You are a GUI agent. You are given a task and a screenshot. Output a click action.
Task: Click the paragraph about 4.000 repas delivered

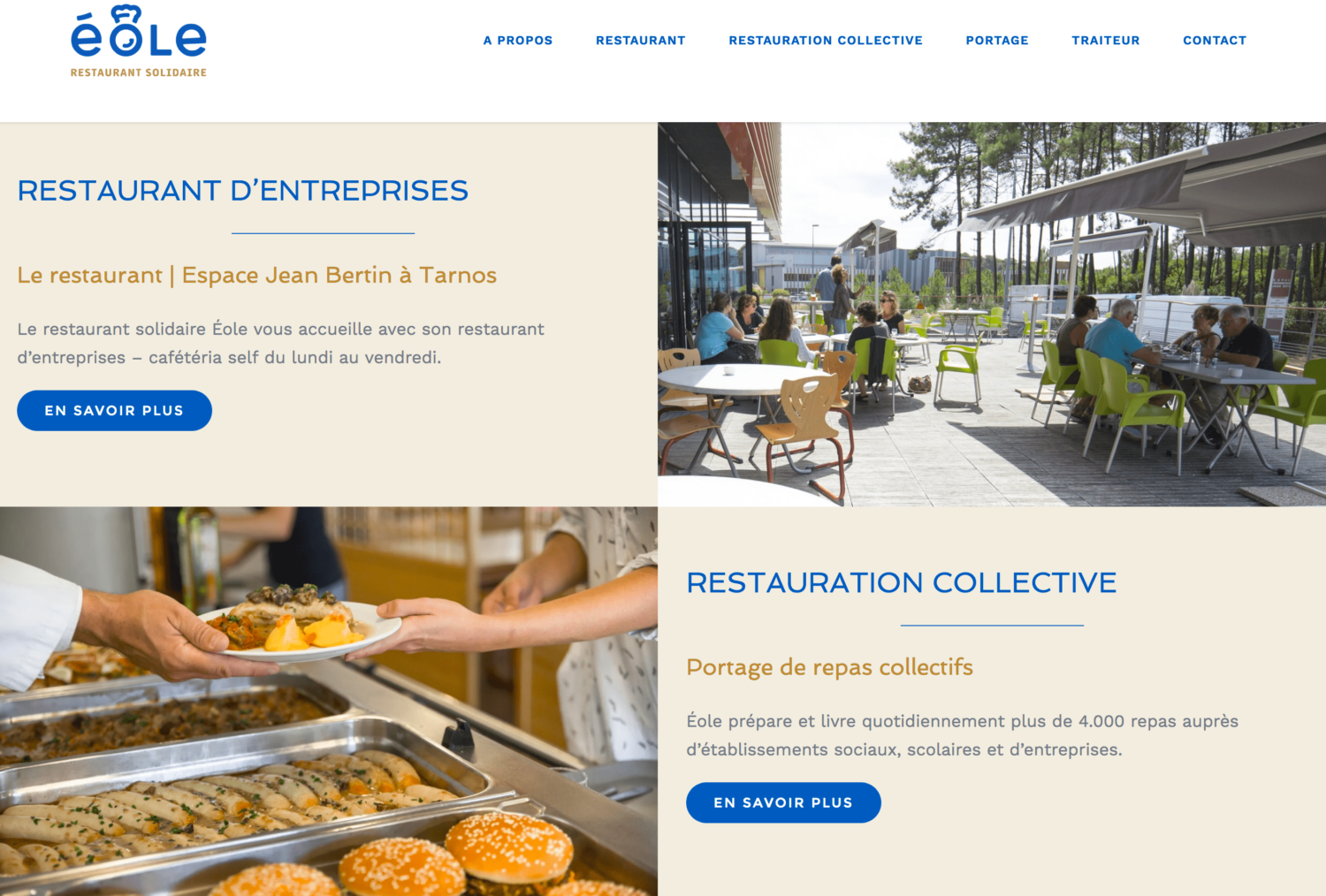pyautogui.click(x=963, y=735)
